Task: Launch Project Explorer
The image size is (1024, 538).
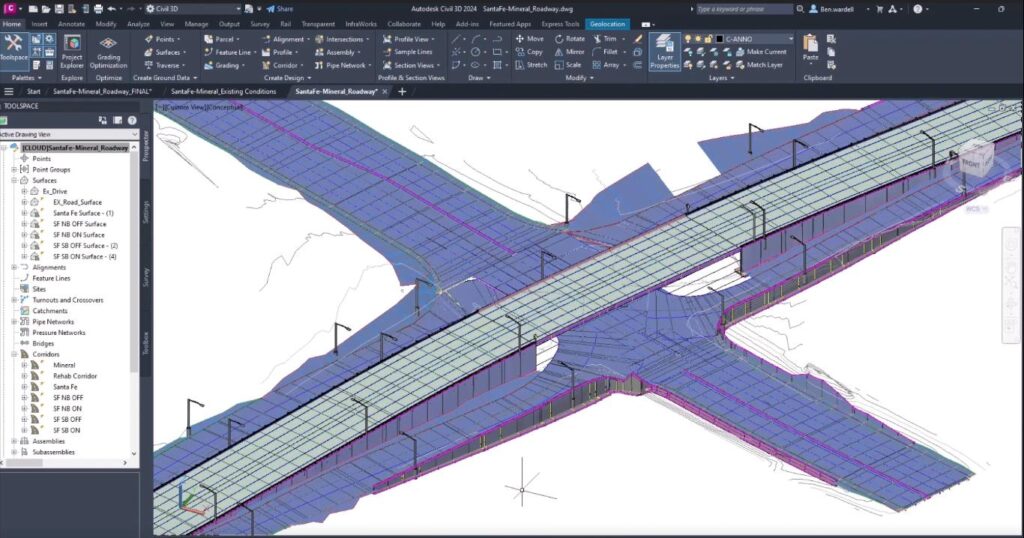Action: pyautogui.click(x=72, y=50)
